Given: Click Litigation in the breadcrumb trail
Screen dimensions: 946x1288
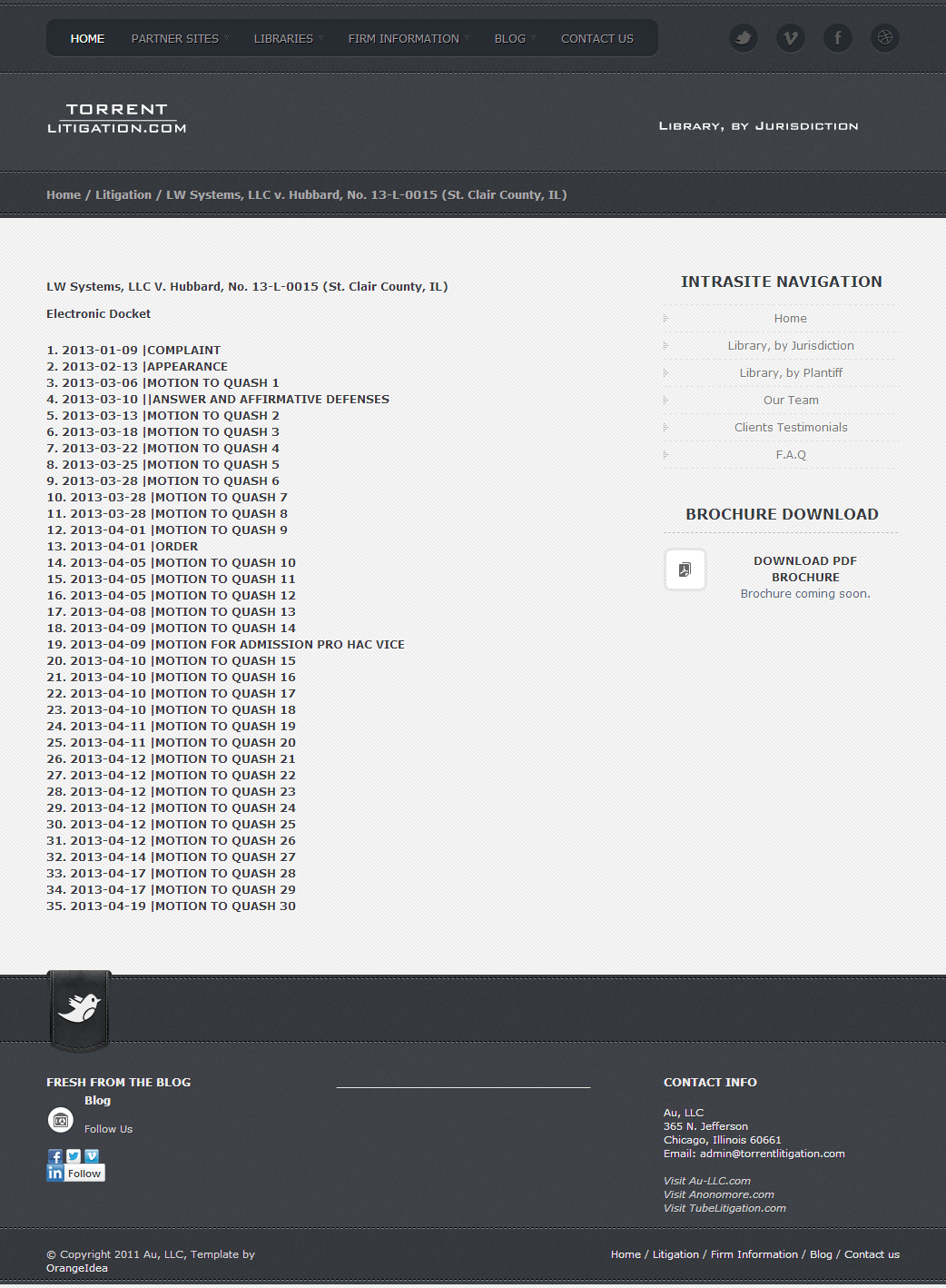Looking at the screenshot, I should point(123,195).
